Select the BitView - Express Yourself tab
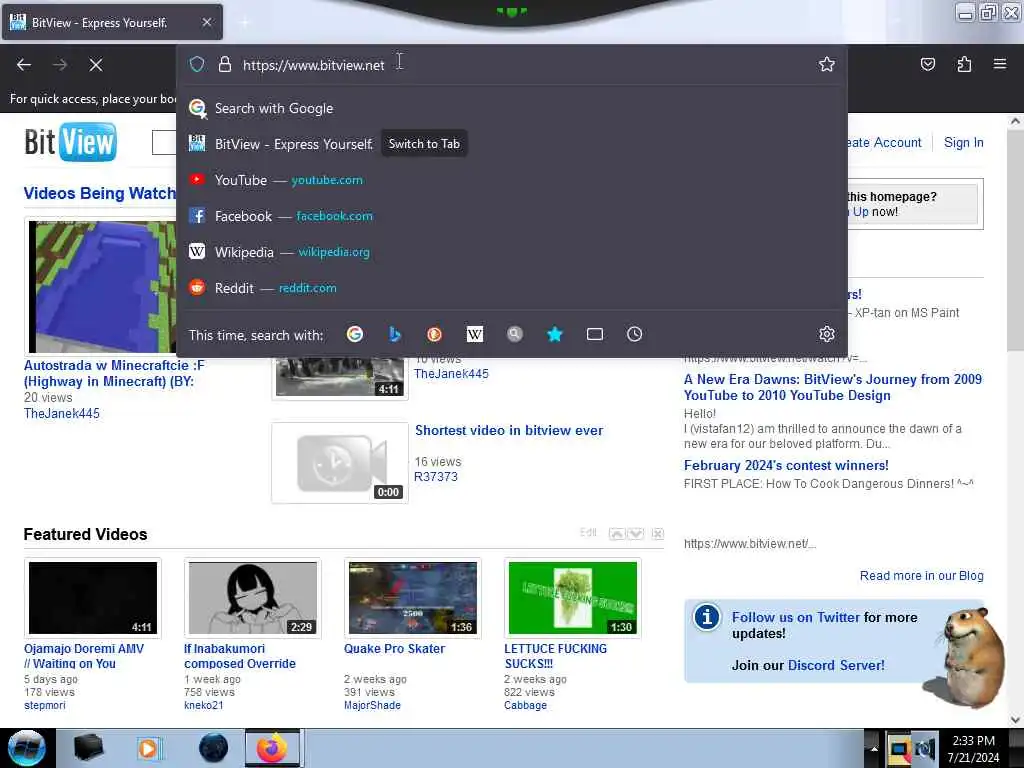 click(112, 22)
